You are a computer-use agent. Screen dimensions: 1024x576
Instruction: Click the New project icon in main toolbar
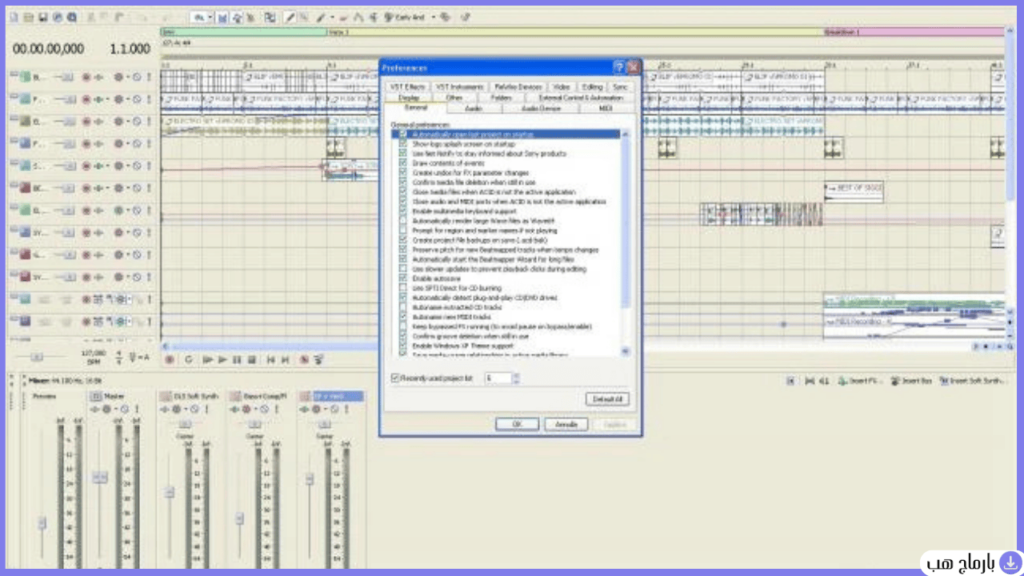(x=14, y=18)
